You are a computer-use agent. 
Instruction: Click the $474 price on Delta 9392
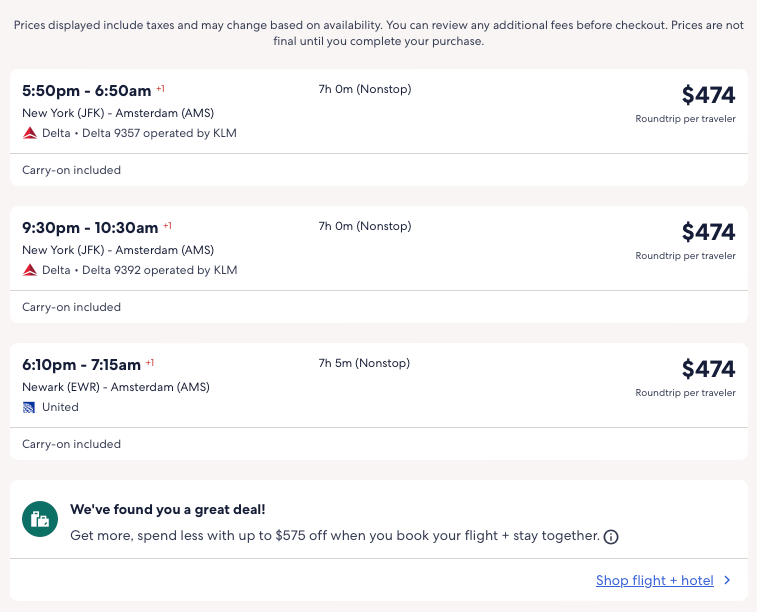coord(708,232)
